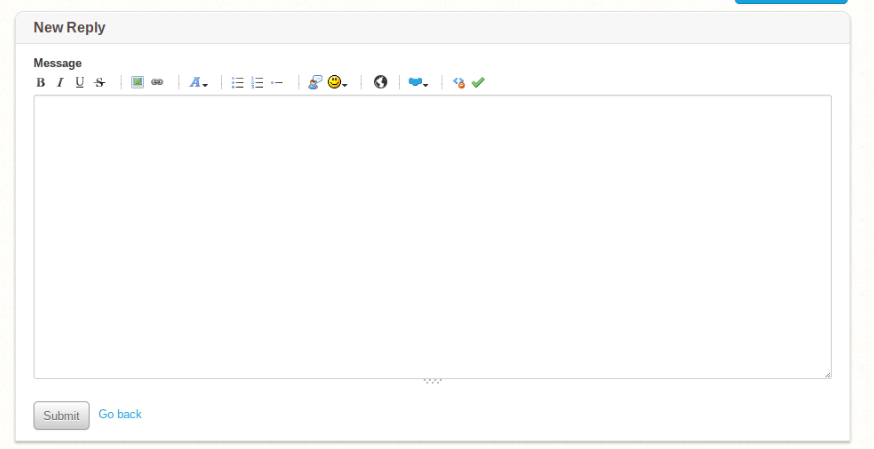Toggle source code view icon
The image size is (874, 449).
[x=458, y=83]
